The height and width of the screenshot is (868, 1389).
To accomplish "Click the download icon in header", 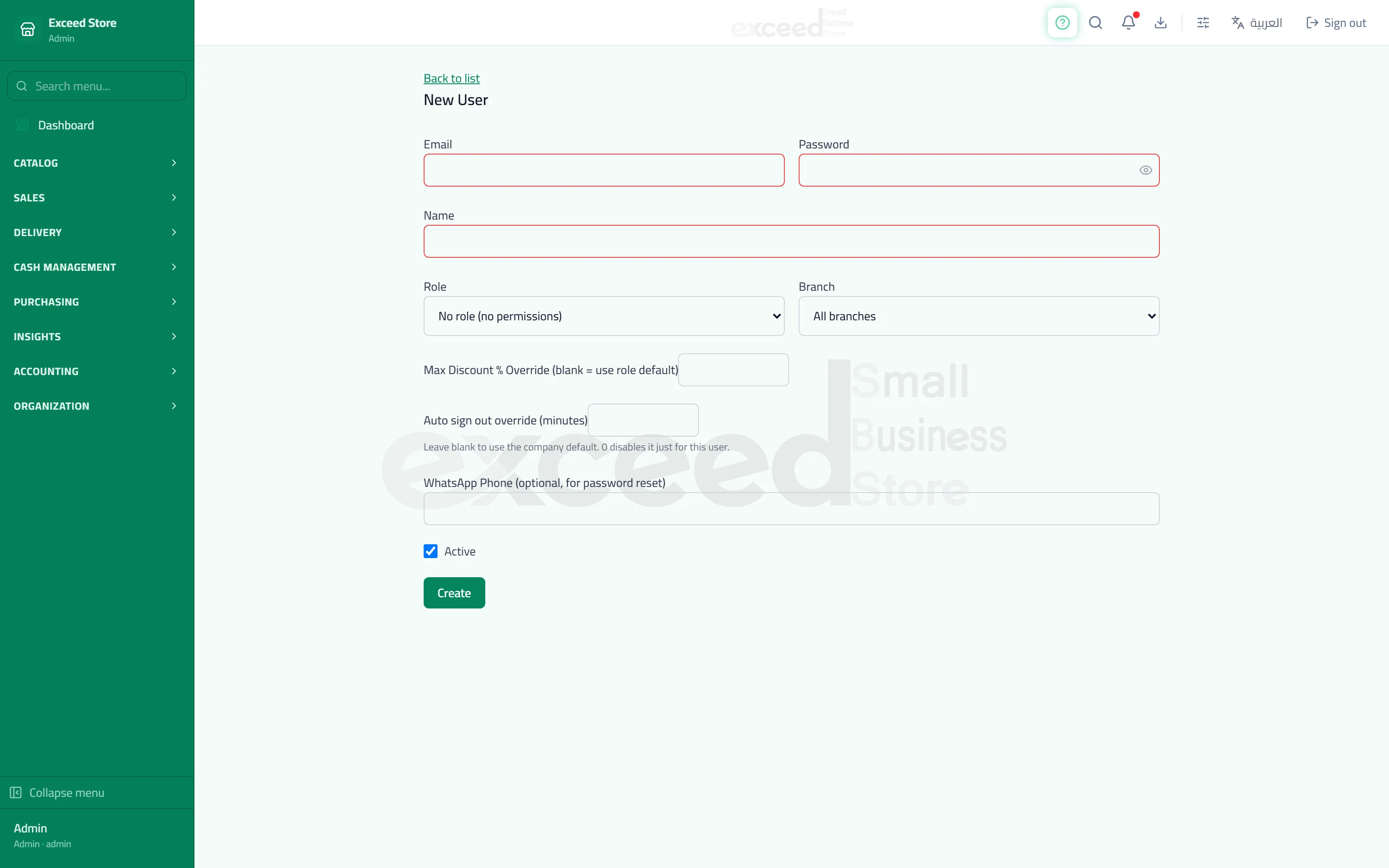I will click(x=1161, y=23).
